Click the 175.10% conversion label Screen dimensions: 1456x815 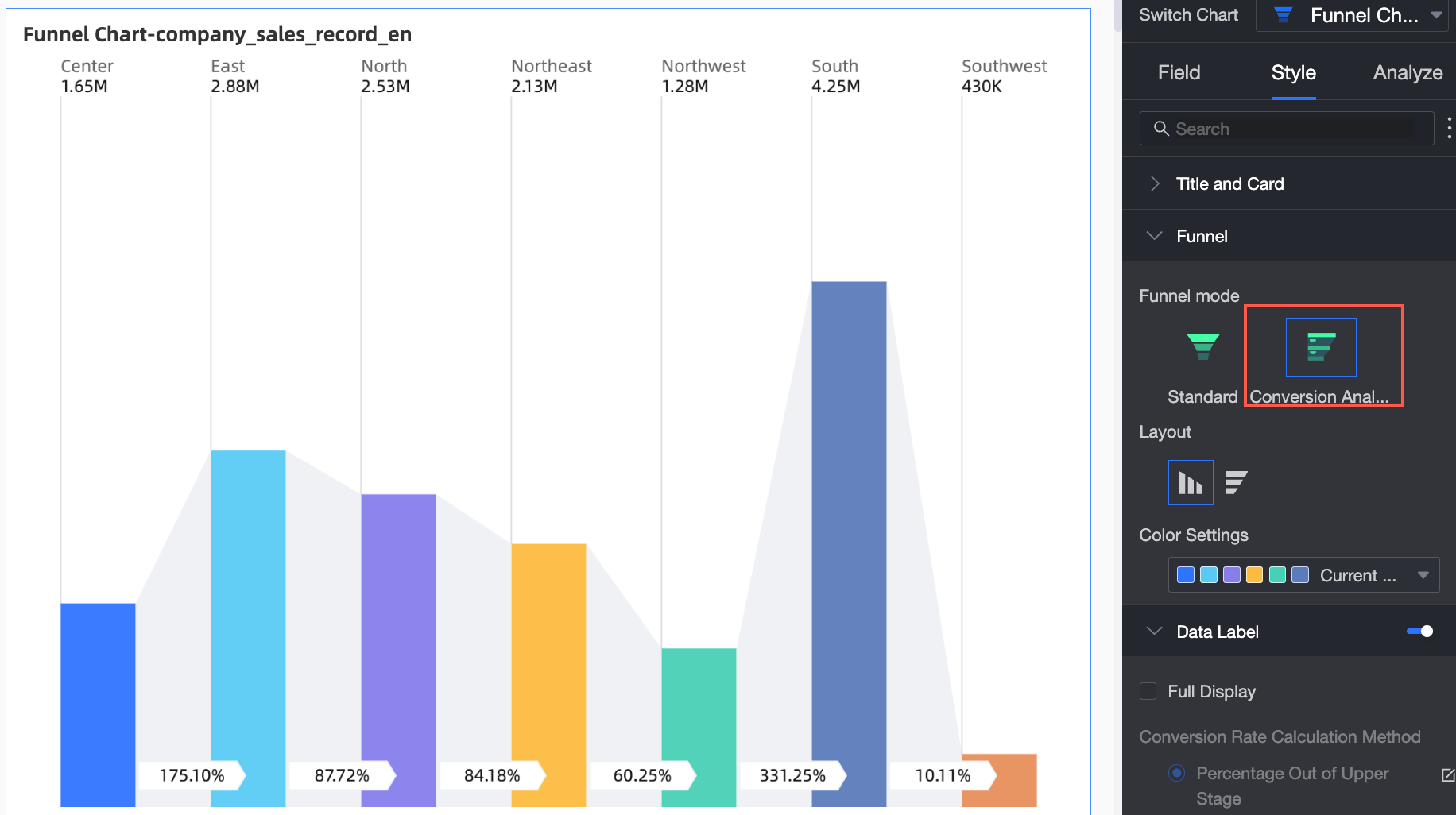coord(192,775)
